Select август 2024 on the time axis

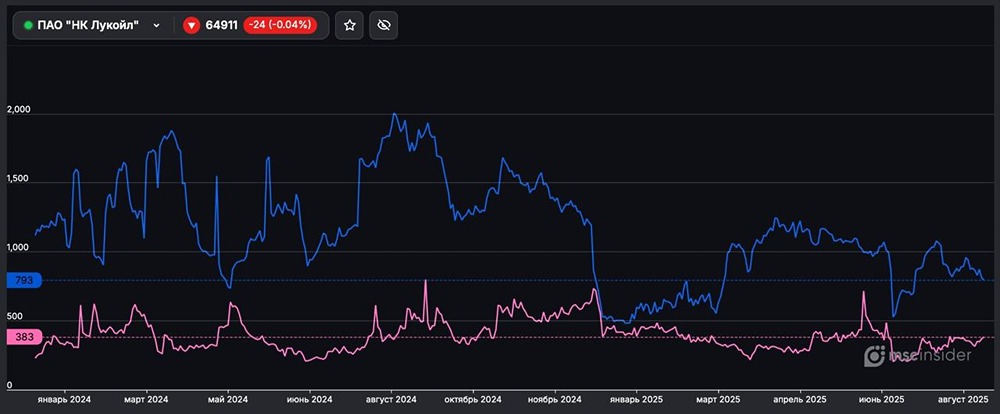[391, 398]
